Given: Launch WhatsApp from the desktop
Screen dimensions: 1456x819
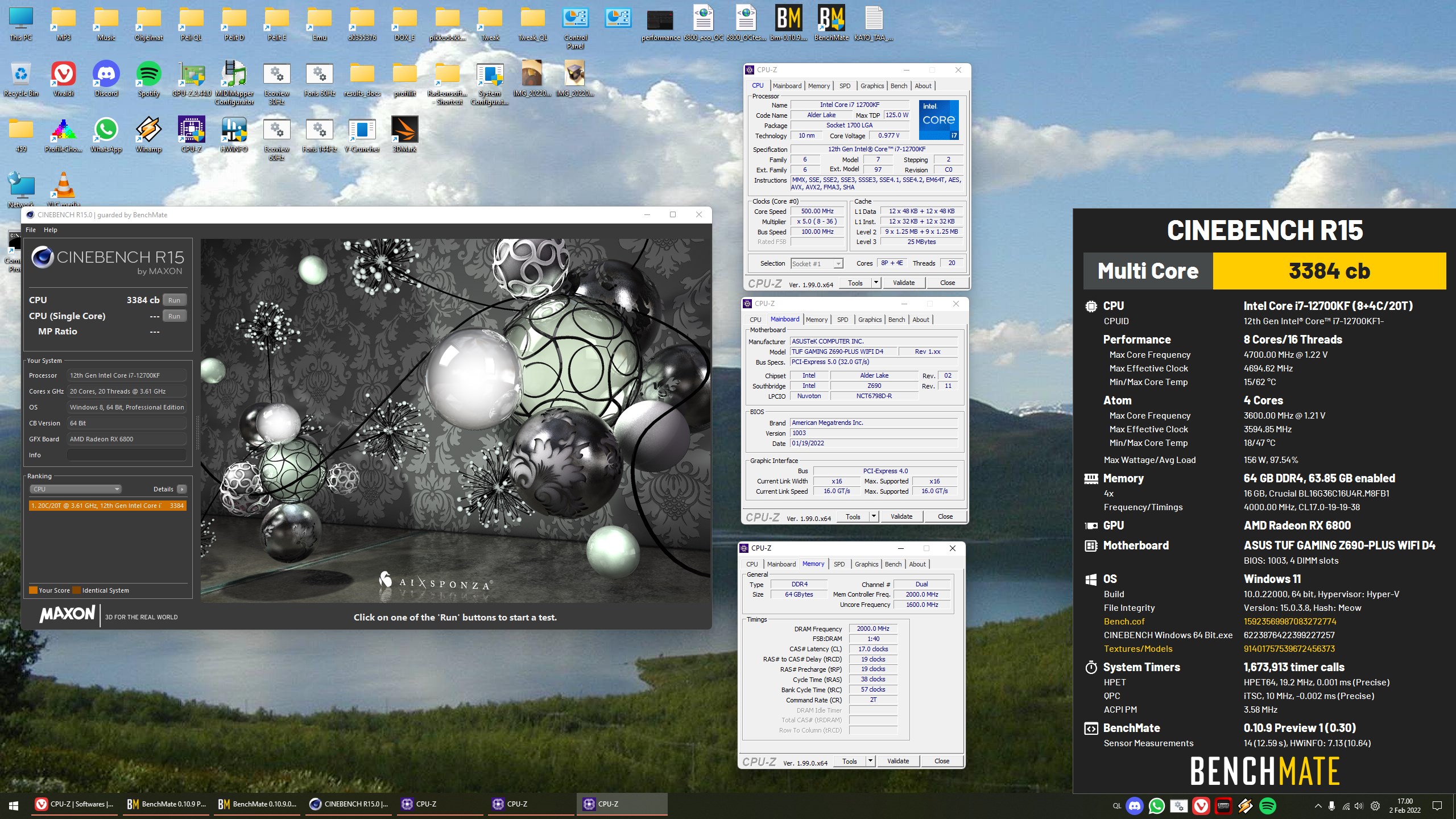Looking at the screenshot, I should point(106,135).
